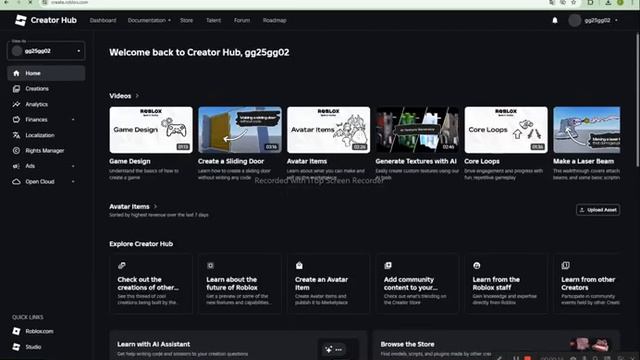The image size is (640, 360).
Task: Play Avatar Items video thumbnail
Action: [329, 130]
